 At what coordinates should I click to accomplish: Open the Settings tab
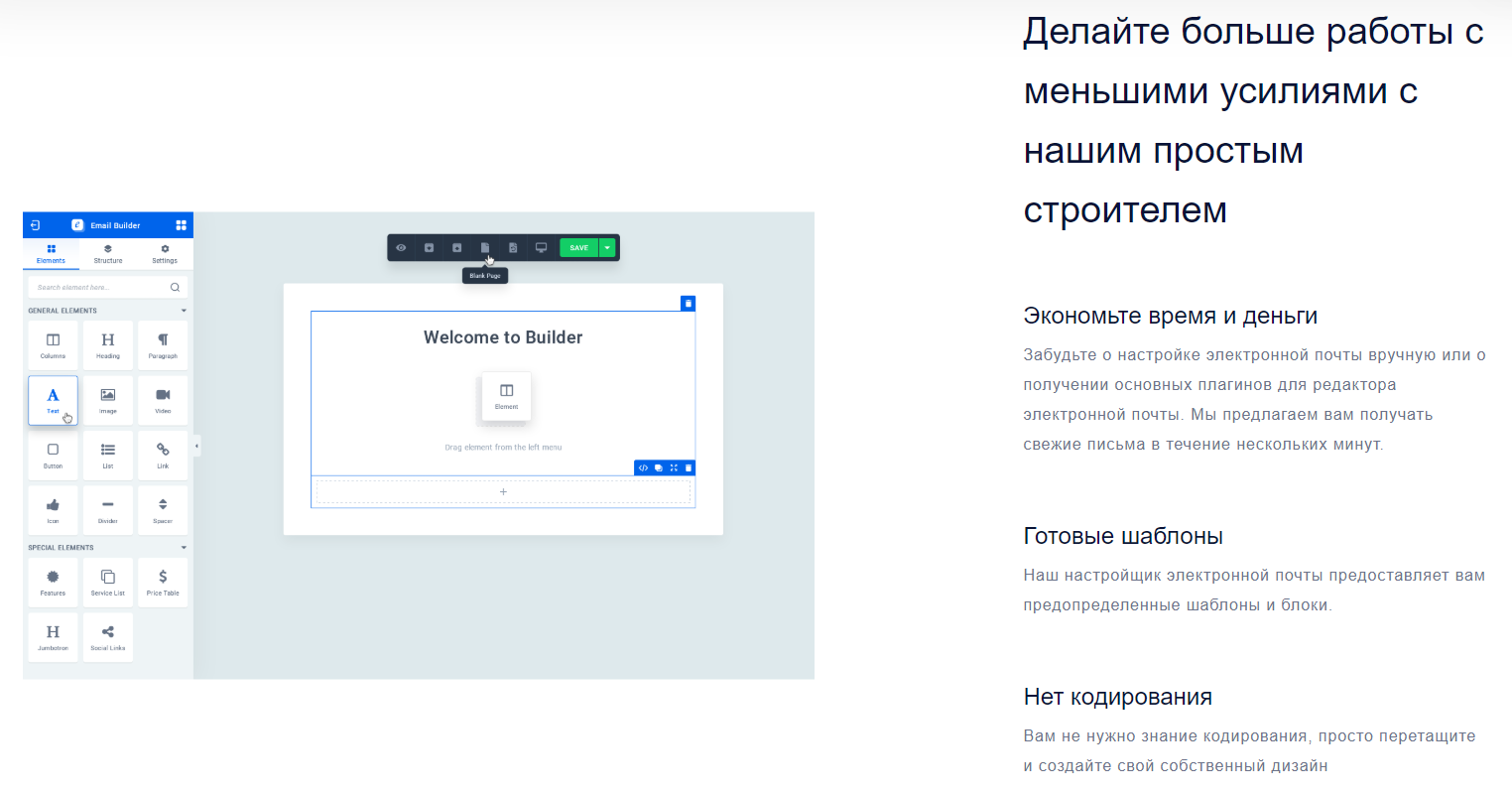(x=165, y=254)
